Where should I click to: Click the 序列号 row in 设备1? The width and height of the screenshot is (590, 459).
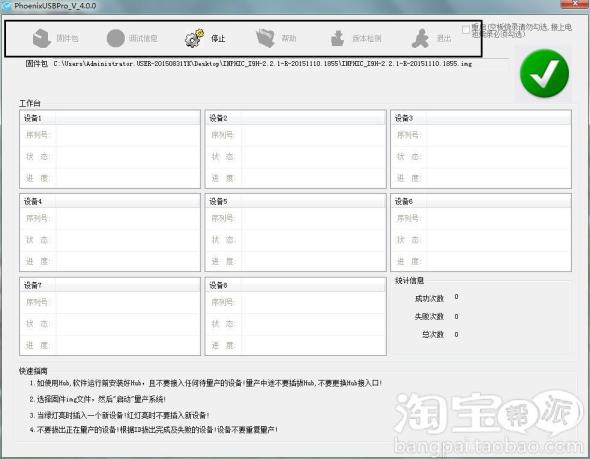coord(110,135)
